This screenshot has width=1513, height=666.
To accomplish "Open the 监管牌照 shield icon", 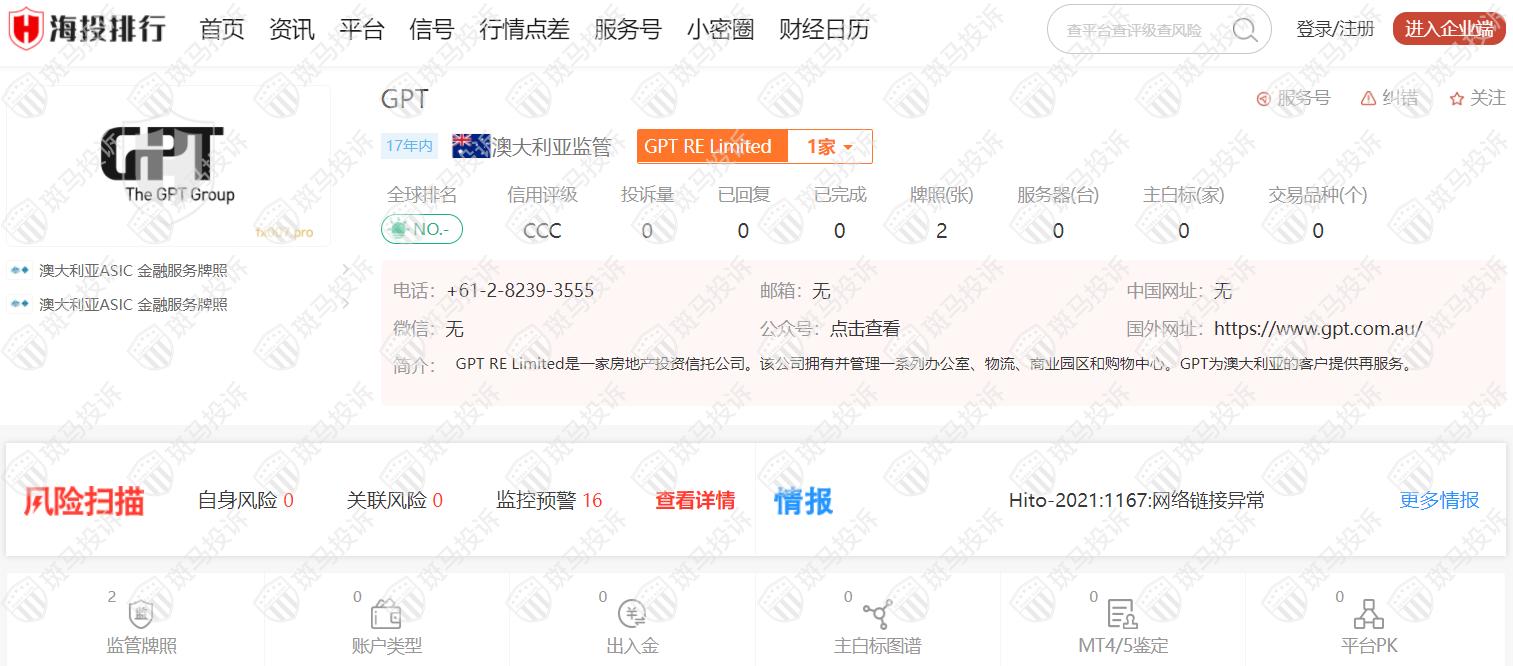I will (141, 613).
